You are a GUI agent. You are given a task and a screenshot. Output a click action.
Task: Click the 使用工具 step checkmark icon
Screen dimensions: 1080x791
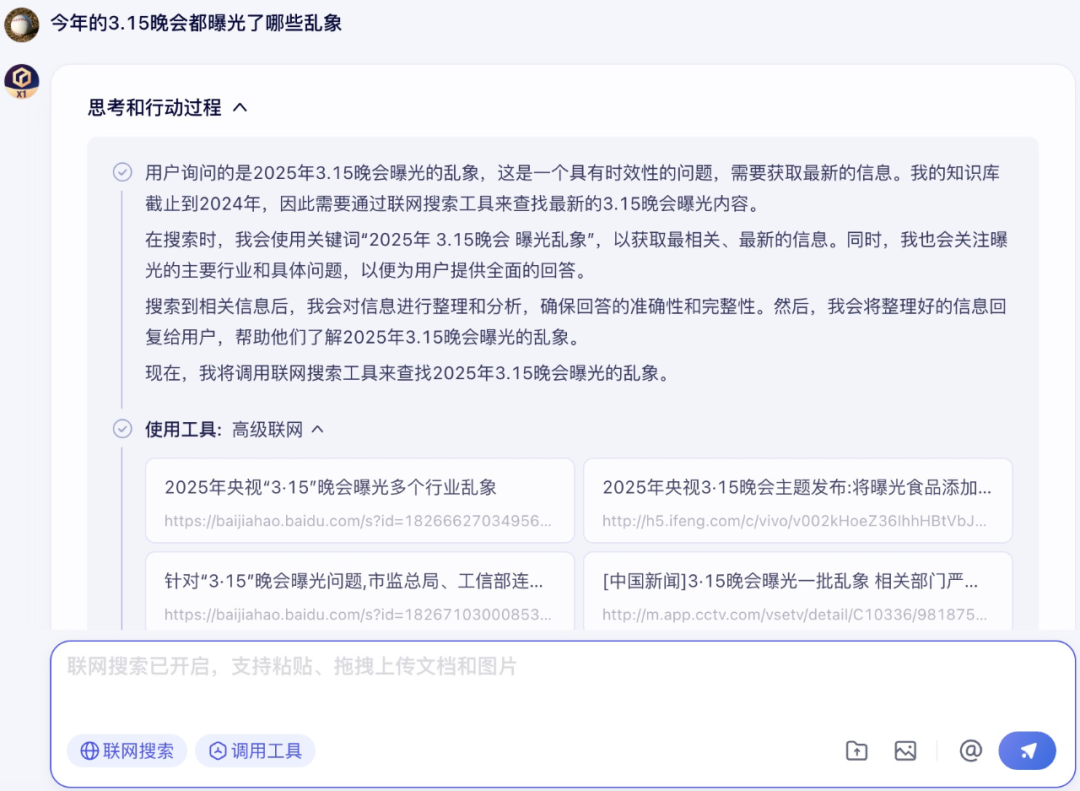(123, 429)
